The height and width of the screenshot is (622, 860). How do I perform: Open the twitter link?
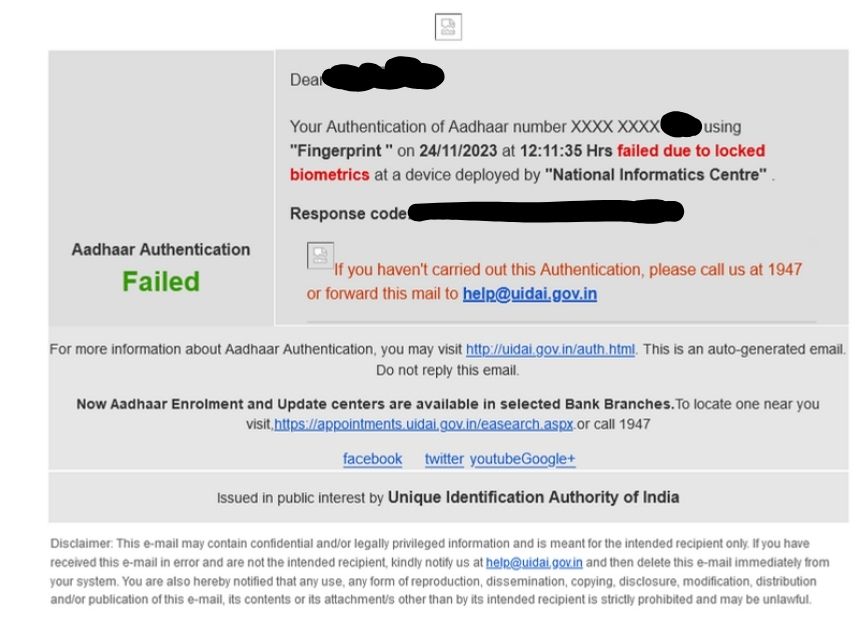coord(444,459)
